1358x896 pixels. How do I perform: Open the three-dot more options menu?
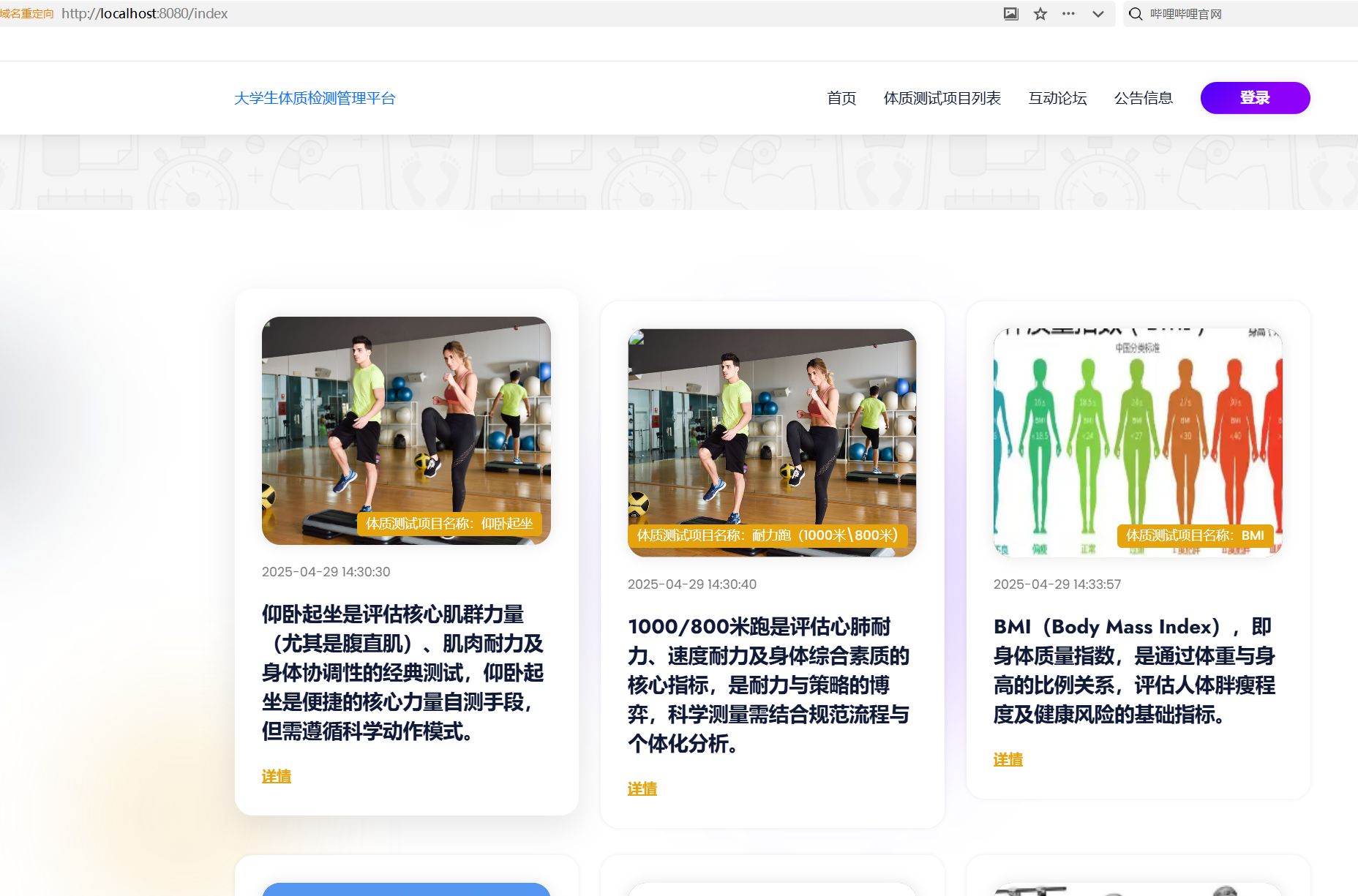tap(1068, 14)
